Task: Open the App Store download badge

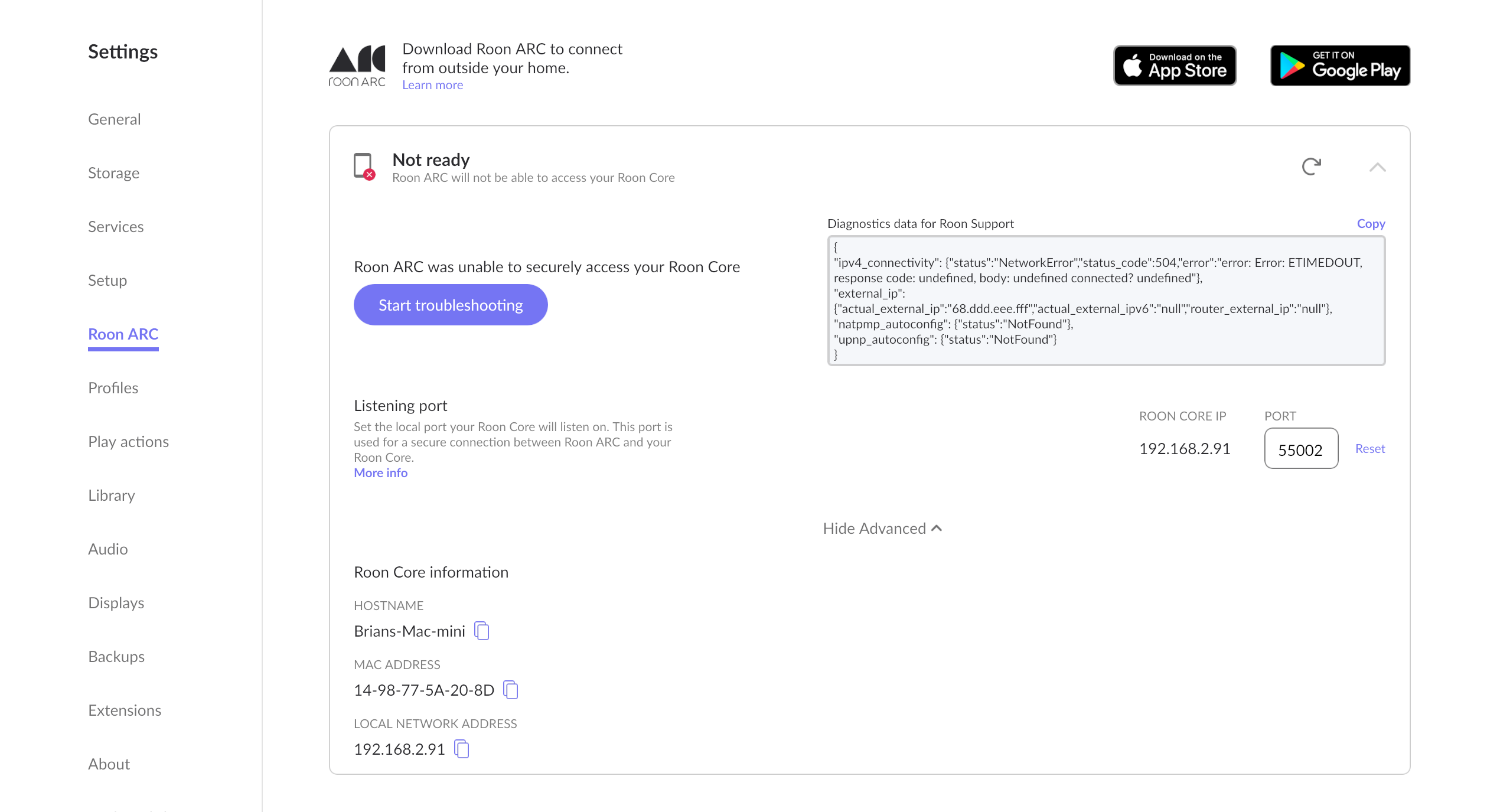Action: [1174, 65]
